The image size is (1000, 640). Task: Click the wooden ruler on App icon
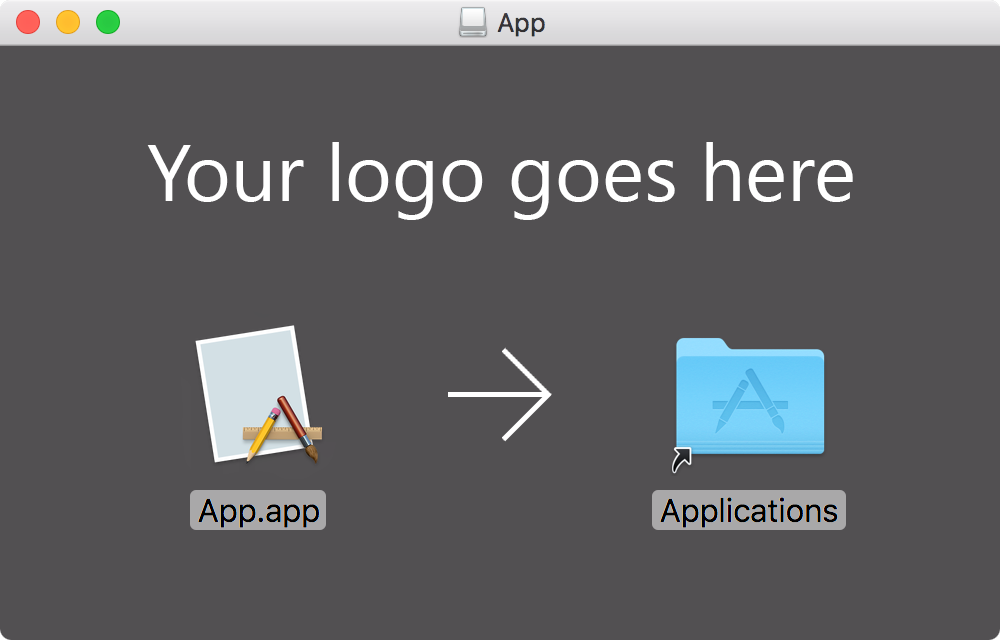coord(283,433)
